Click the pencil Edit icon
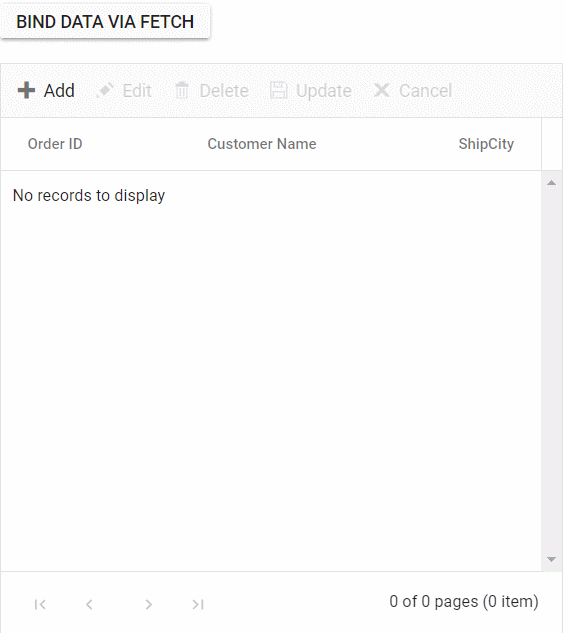Image resolution: width=565 pixels, height=633 pixels. coord(105,90)
